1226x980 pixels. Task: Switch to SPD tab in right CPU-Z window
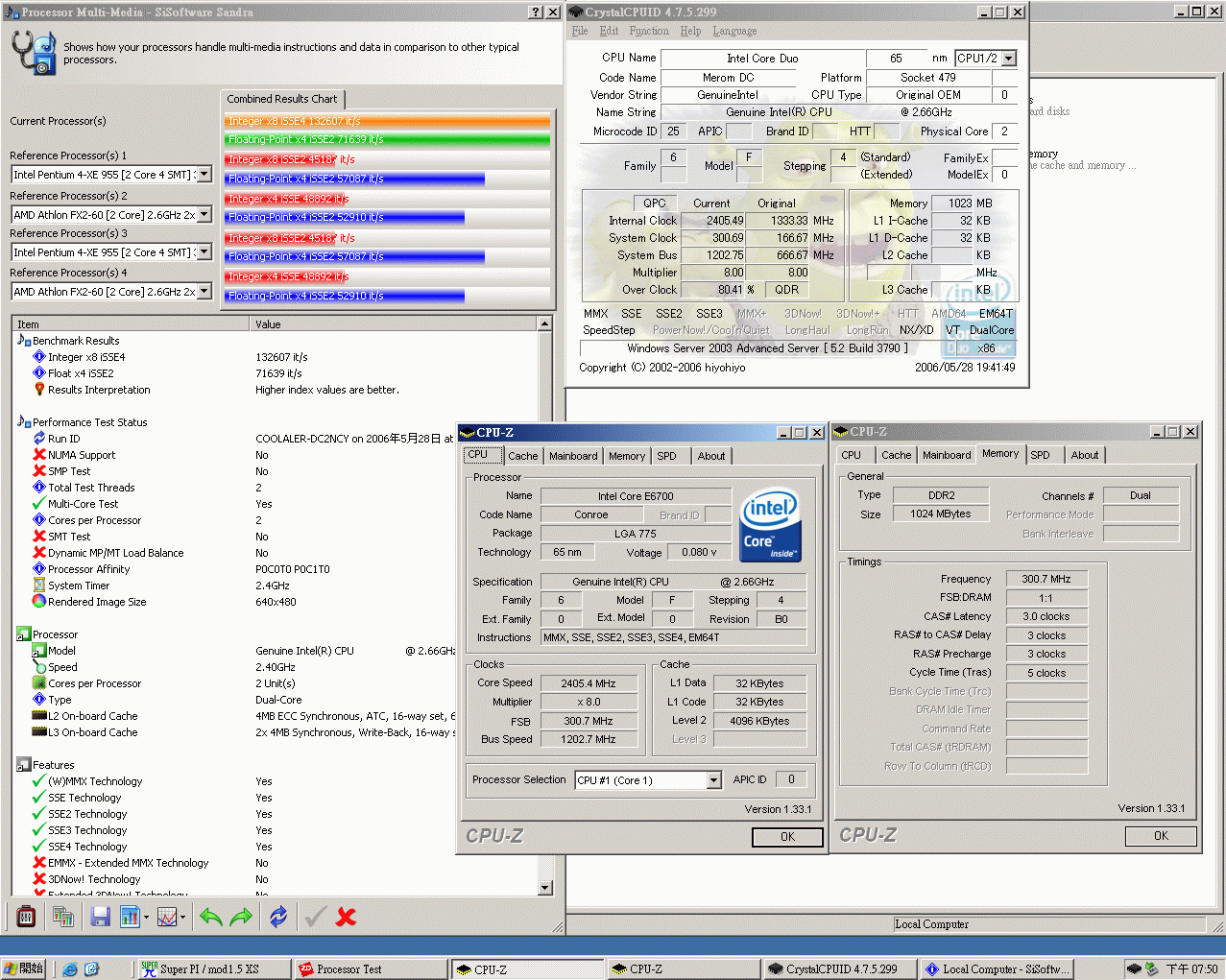click(1040, 455)
